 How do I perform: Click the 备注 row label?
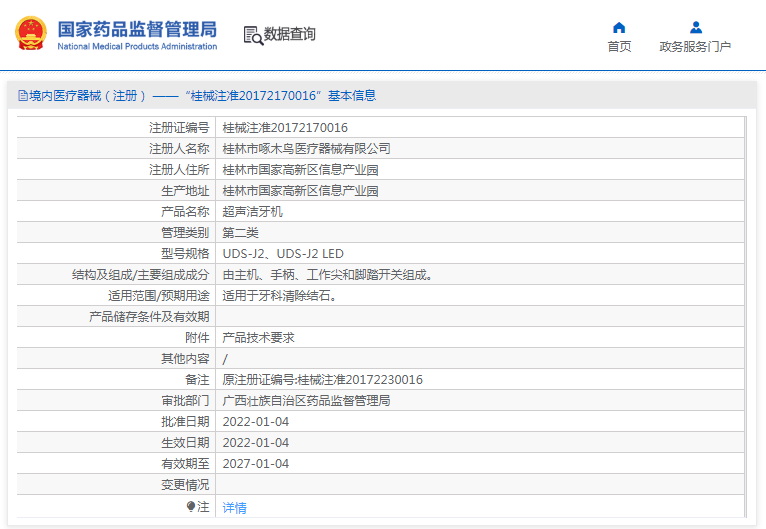point(197,380)
